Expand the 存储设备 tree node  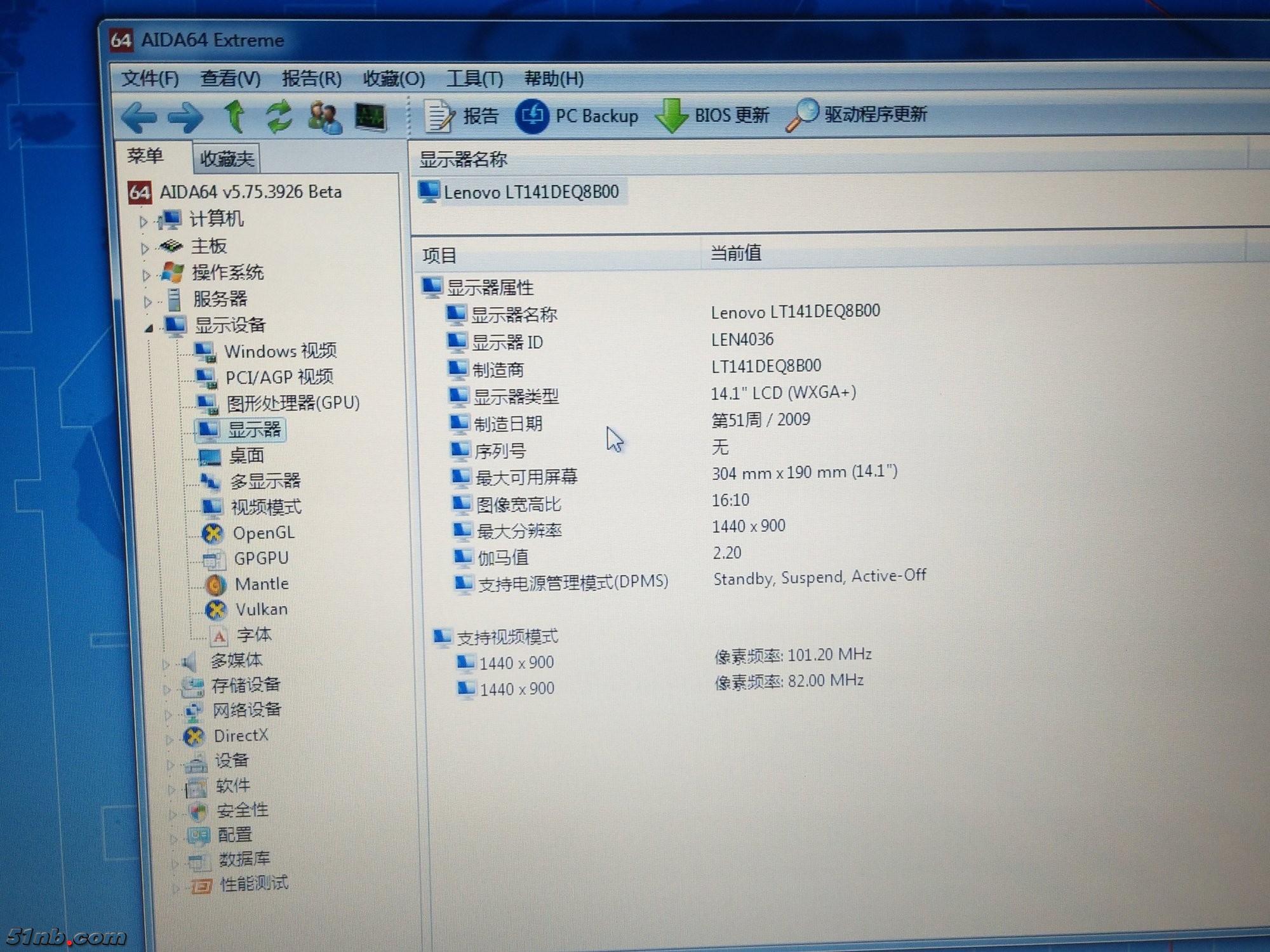point(167,689)
